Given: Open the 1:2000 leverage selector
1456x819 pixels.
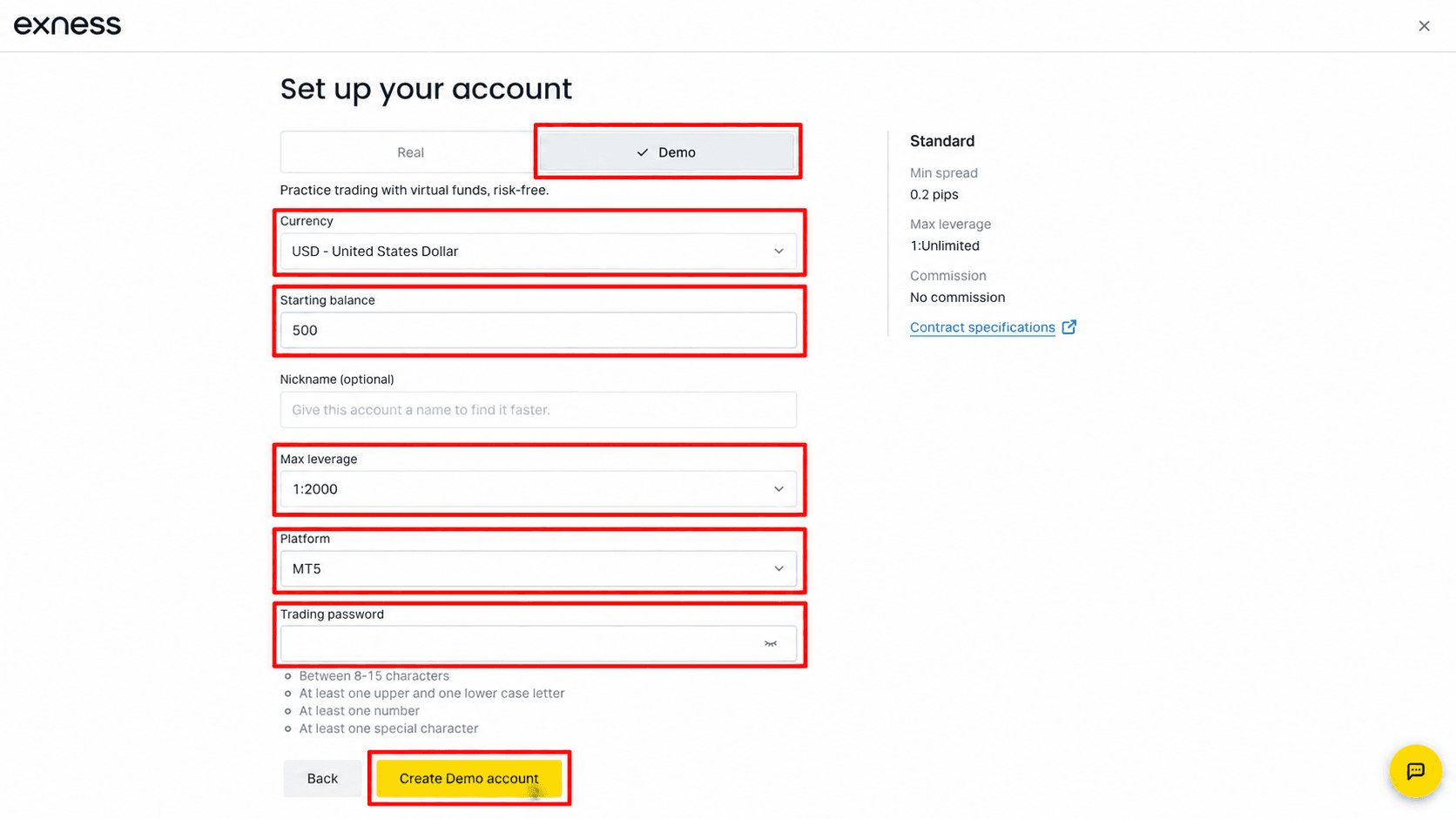Looking at the screenshot, I should pos(538,489).
